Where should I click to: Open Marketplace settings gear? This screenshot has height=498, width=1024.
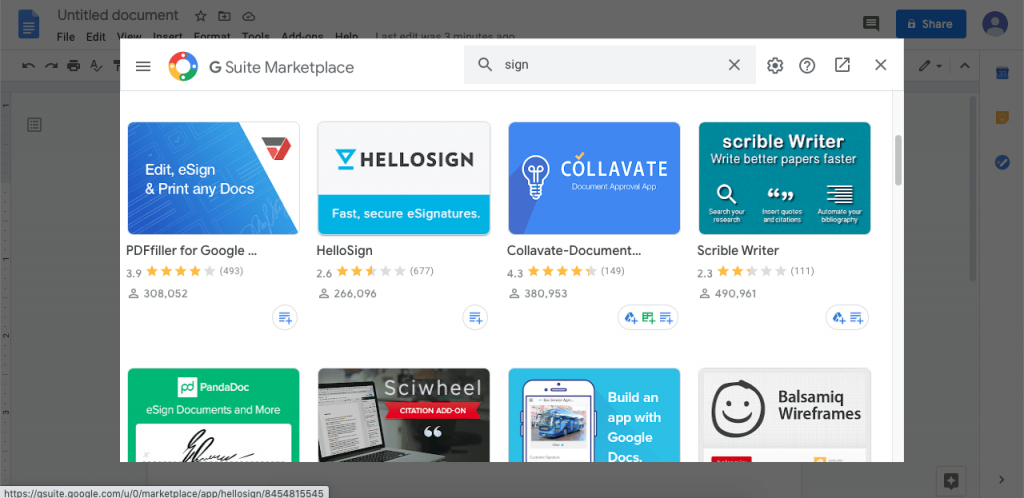coord(775,65)
